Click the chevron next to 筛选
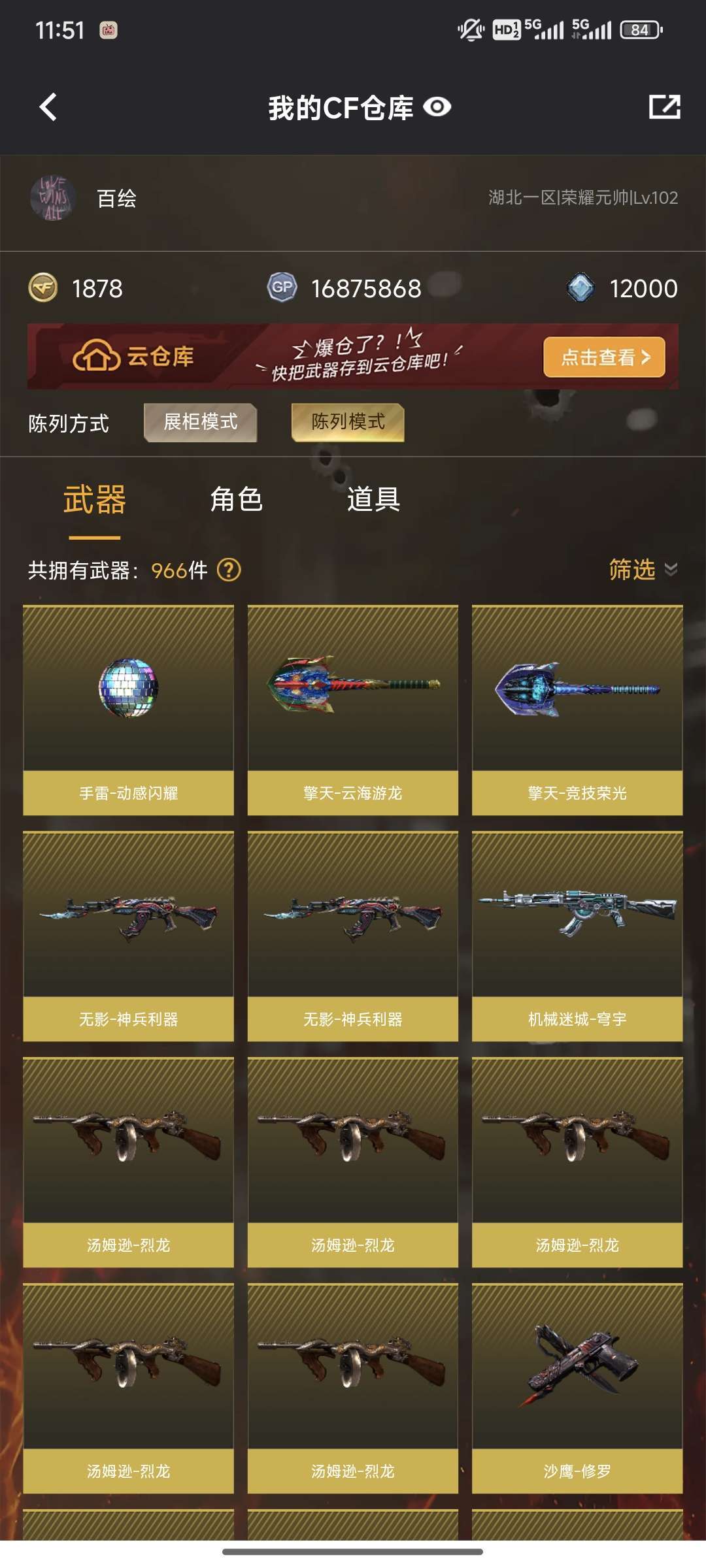Image resolution: width=706 pixels, height=1568 pixels. 671,570
